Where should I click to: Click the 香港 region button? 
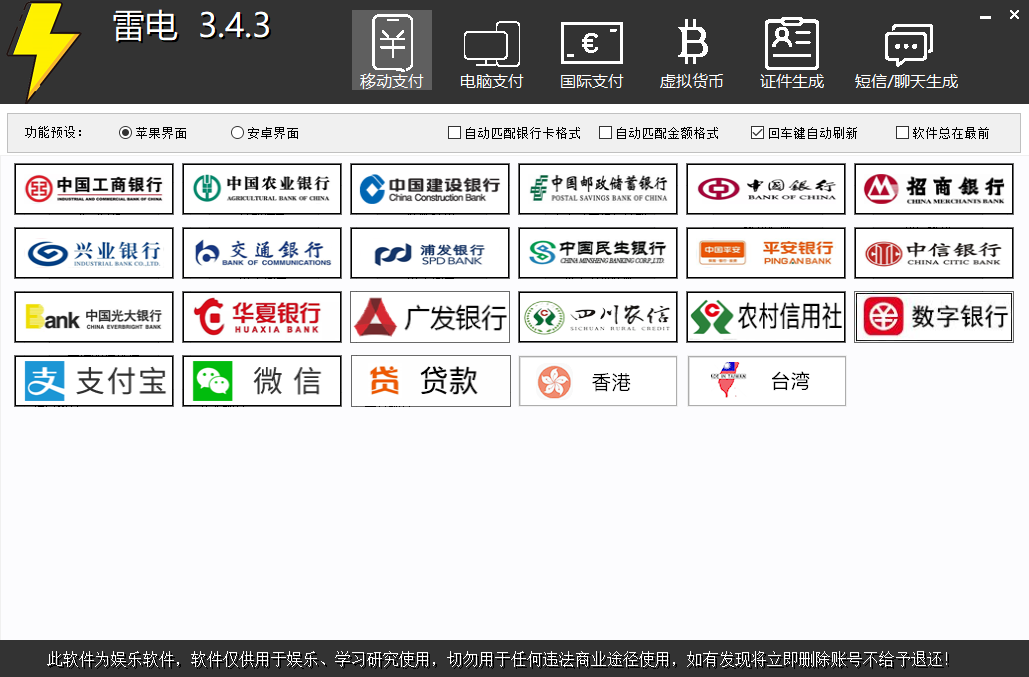coord(597,381)
